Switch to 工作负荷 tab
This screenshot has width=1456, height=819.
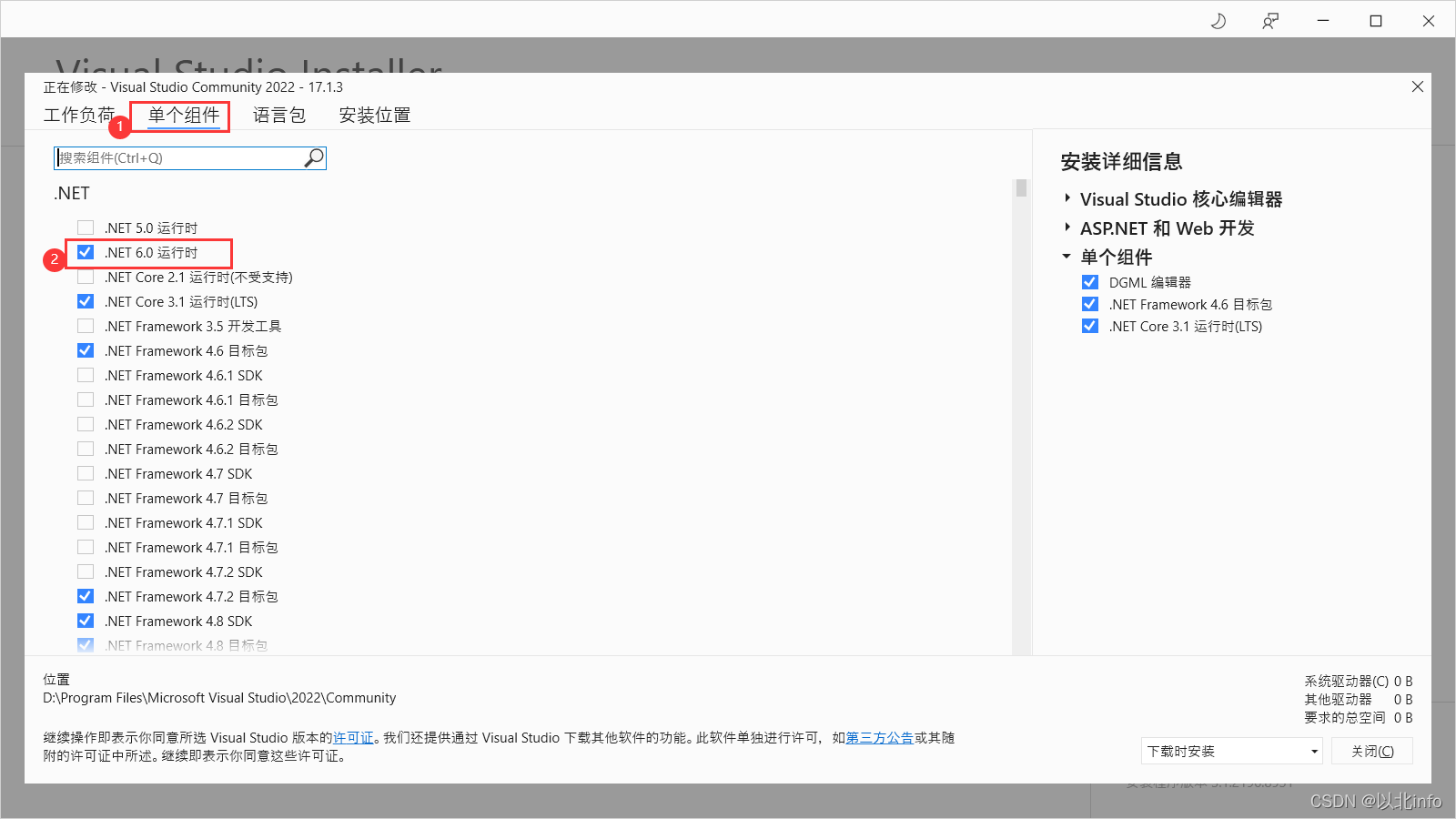coord(79,116)
